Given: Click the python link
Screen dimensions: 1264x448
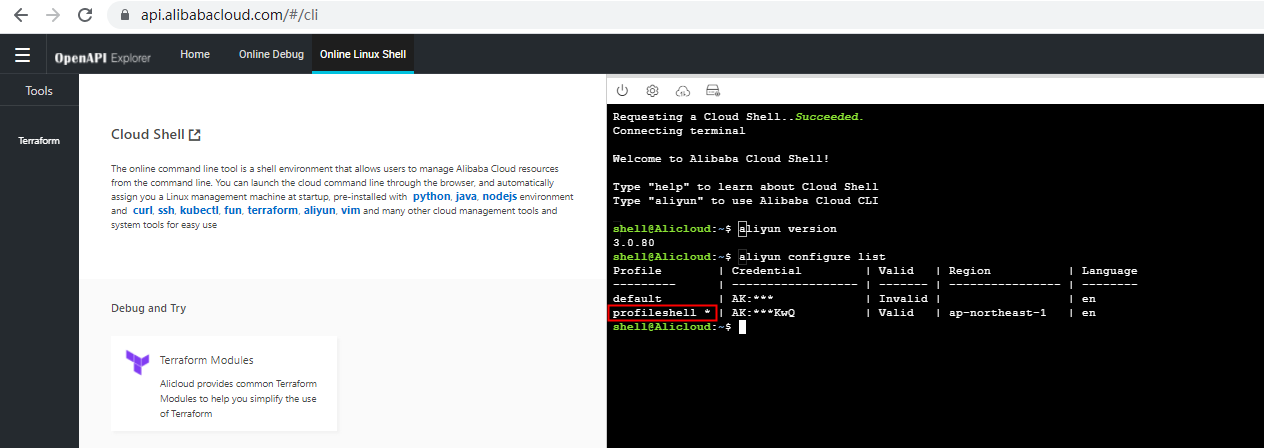Looking at the screenshot, I should pos(431,197).
